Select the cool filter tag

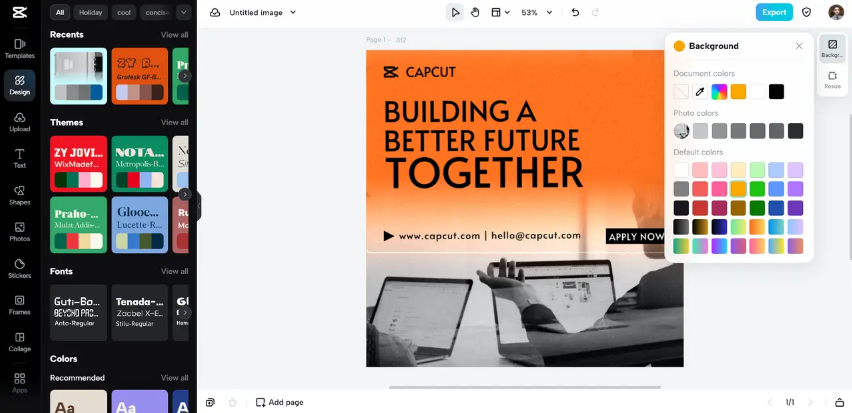(x=124, y=12)
